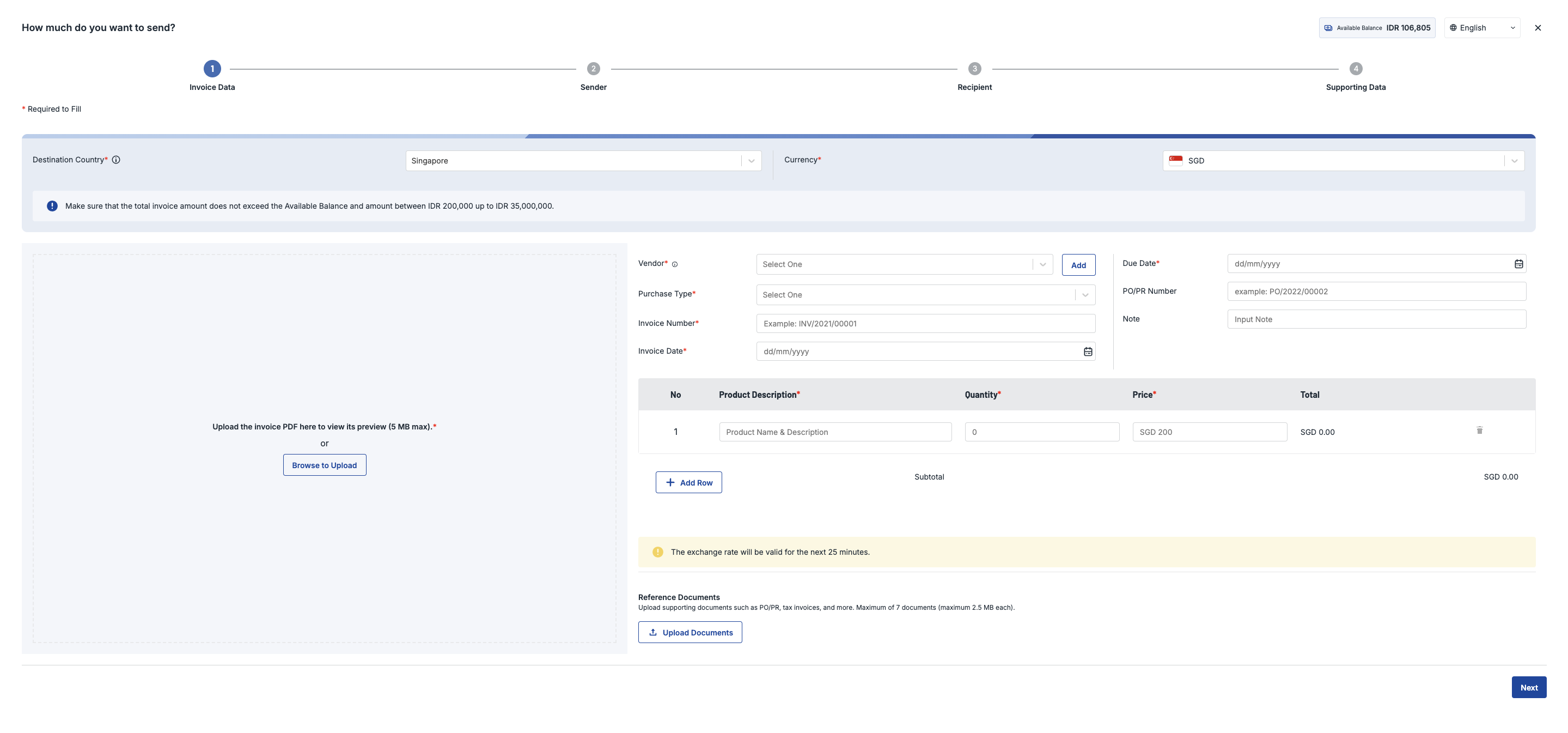1568x733 pixels.
Task: Delete row 1 with trash icon
Action: click(1479, 431)
